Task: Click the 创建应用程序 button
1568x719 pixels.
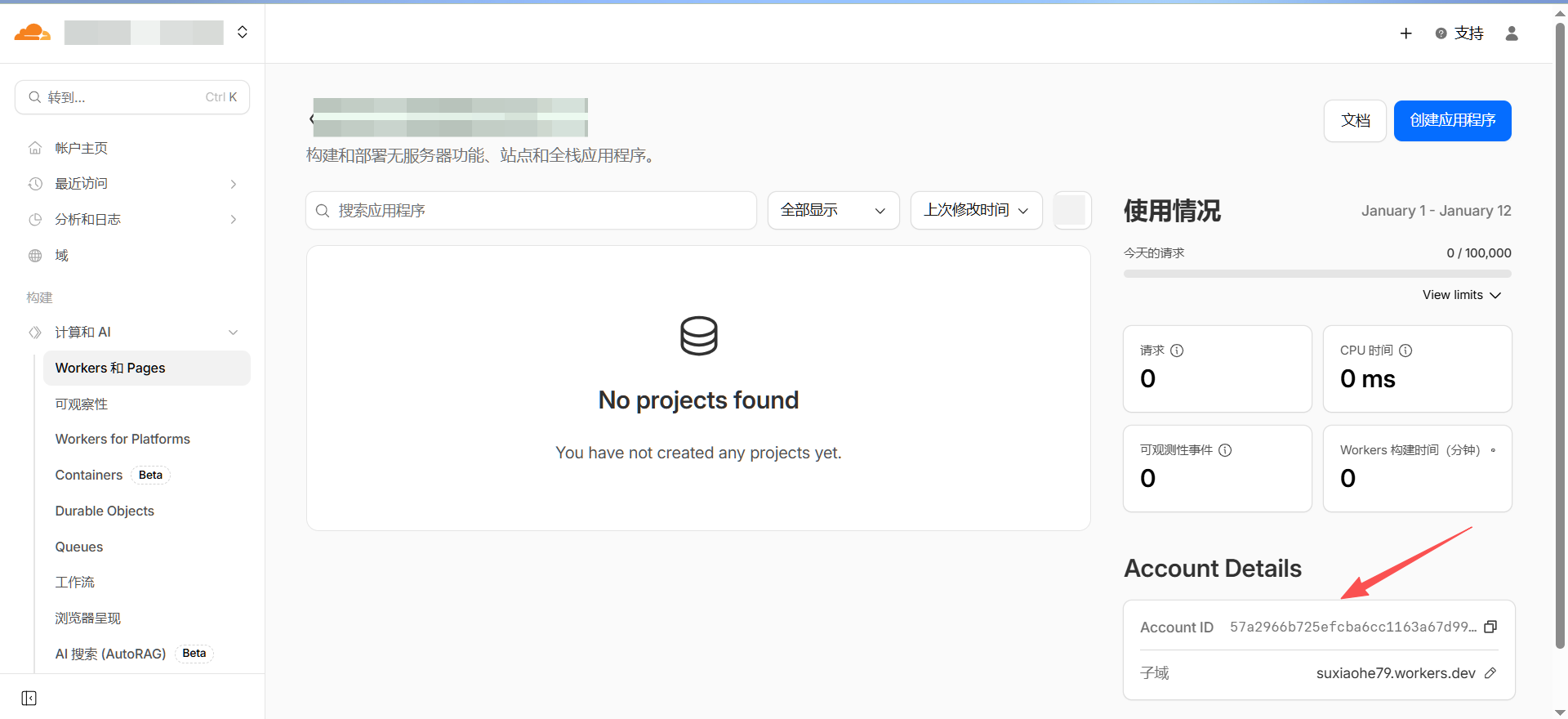Action: click(1452, 121)
